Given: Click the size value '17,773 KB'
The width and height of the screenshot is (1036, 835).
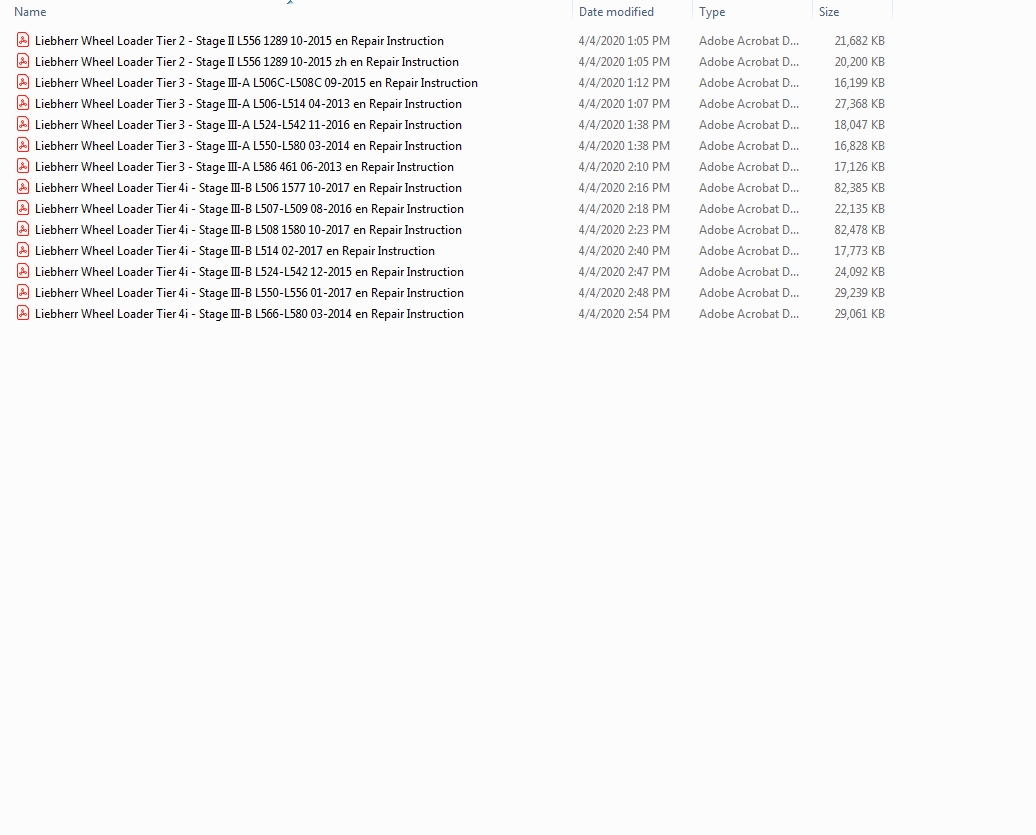Looking at the screenshot, I should tap(860, 251).
